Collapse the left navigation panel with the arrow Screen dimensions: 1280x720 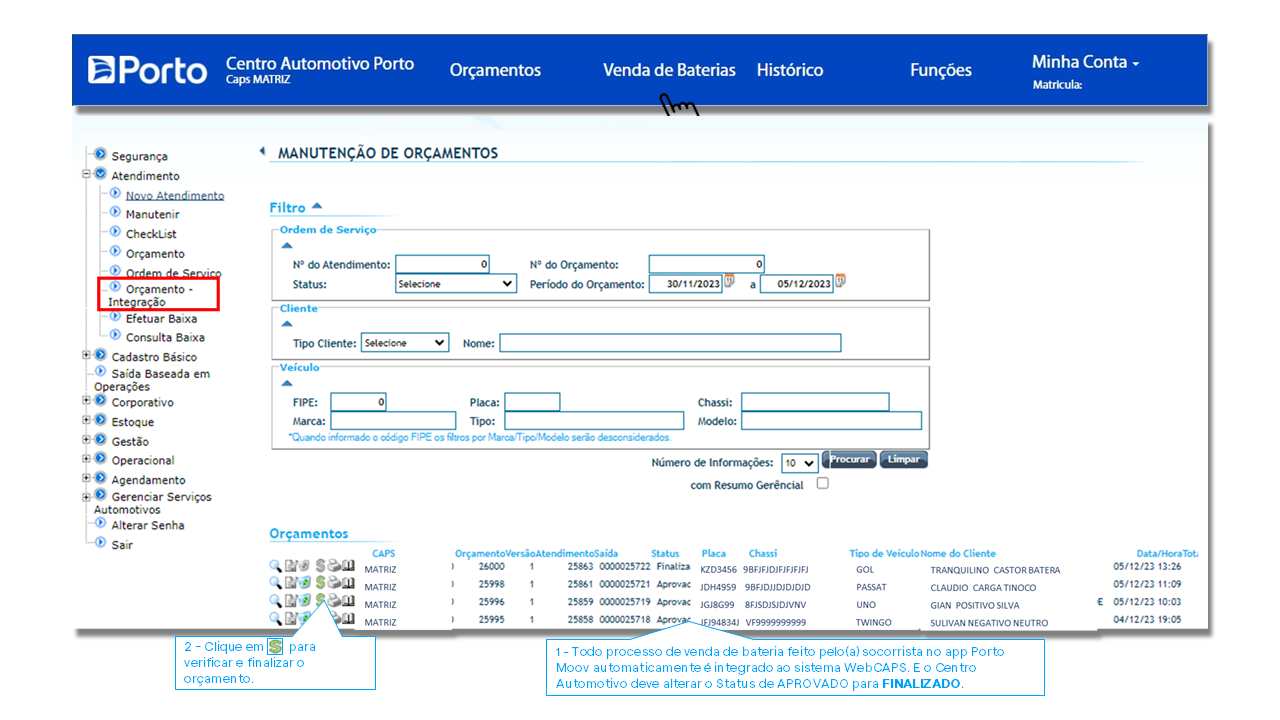pyautogui.click(x=262, y=152)
